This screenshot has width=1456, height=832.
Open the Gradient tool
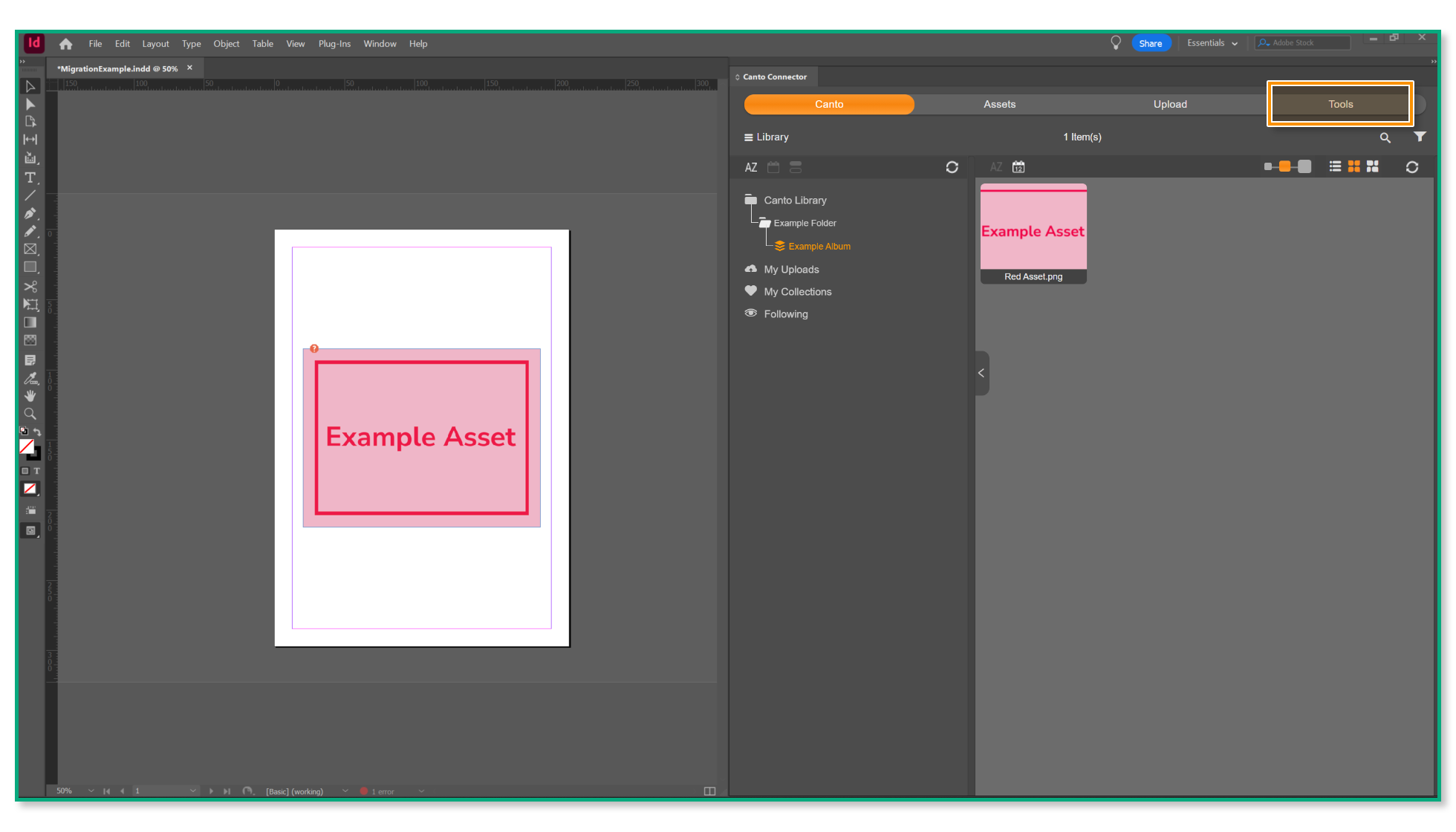tap(30, 322)
